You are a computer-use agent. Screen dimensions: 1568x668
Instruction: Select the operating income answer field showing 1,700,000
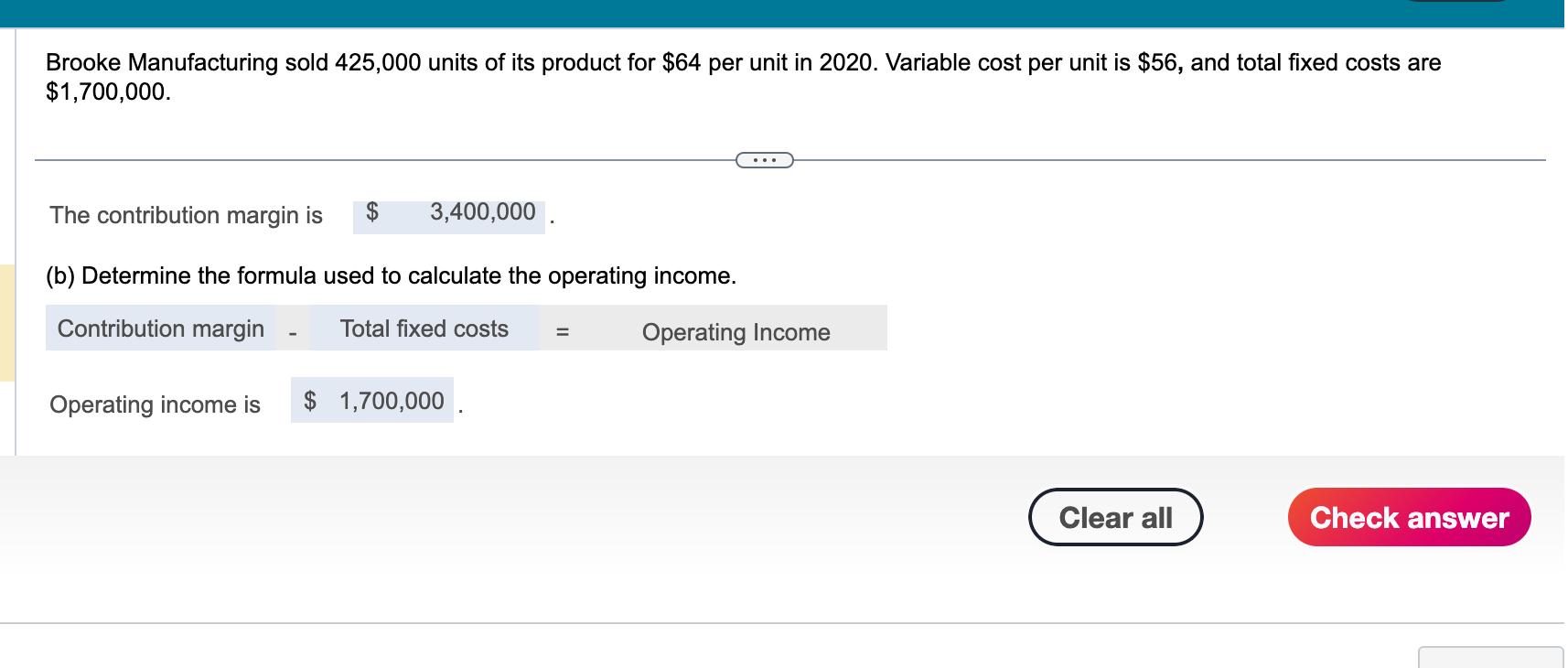point(392,400)
